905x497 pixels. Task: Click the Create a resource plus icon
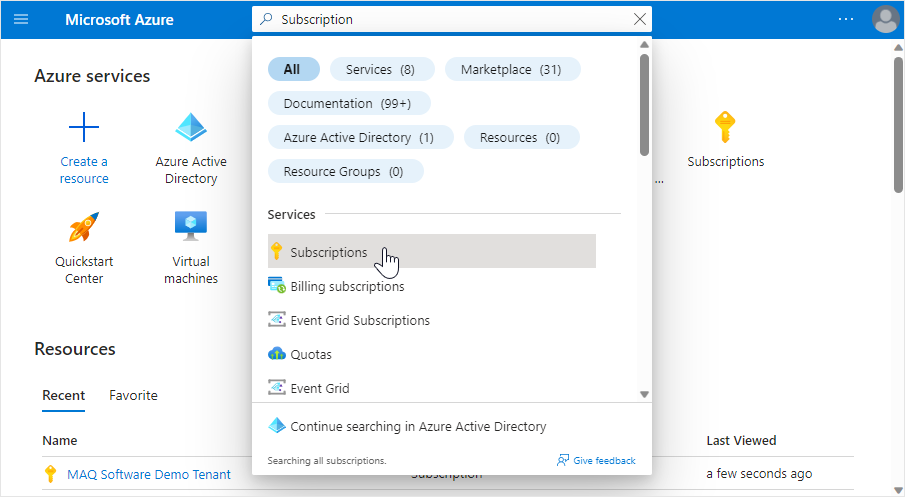tap(84, 128)
